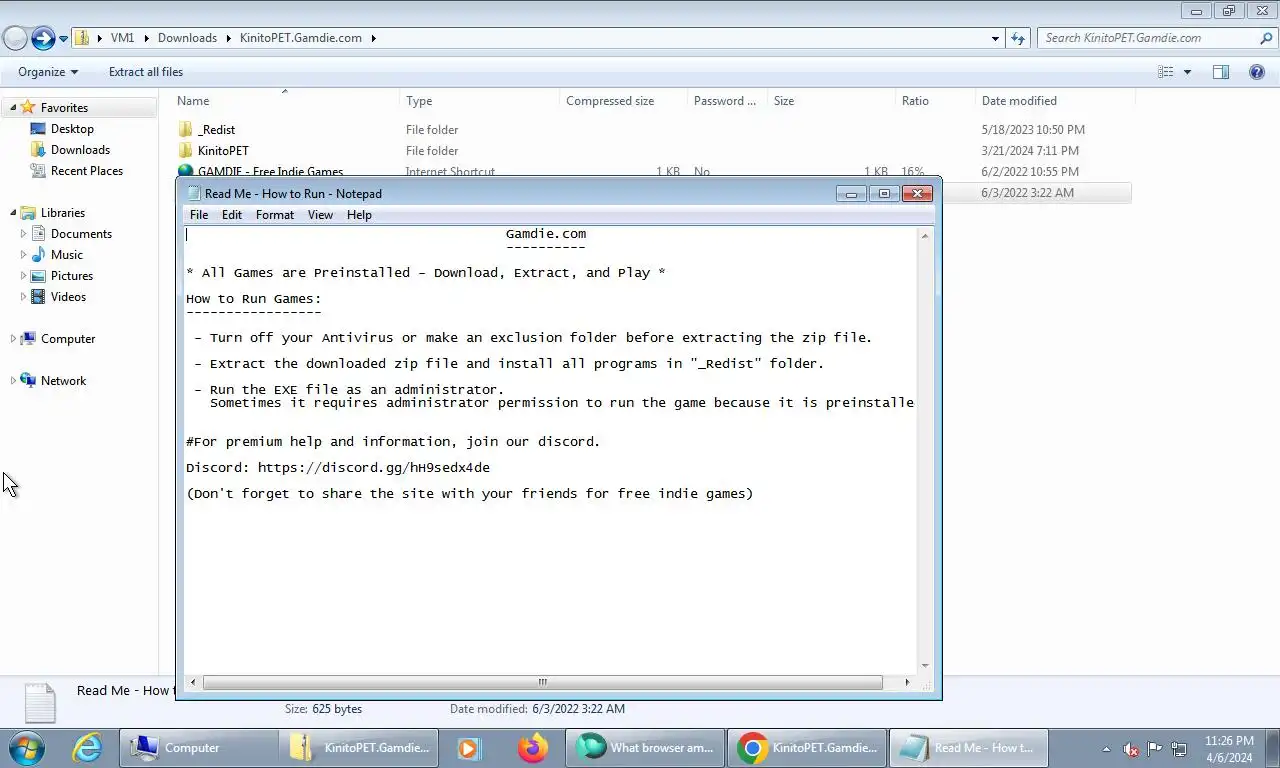Select Pictures library item
This screenshot has width=1280, height=768.
(x=72, y=276)
